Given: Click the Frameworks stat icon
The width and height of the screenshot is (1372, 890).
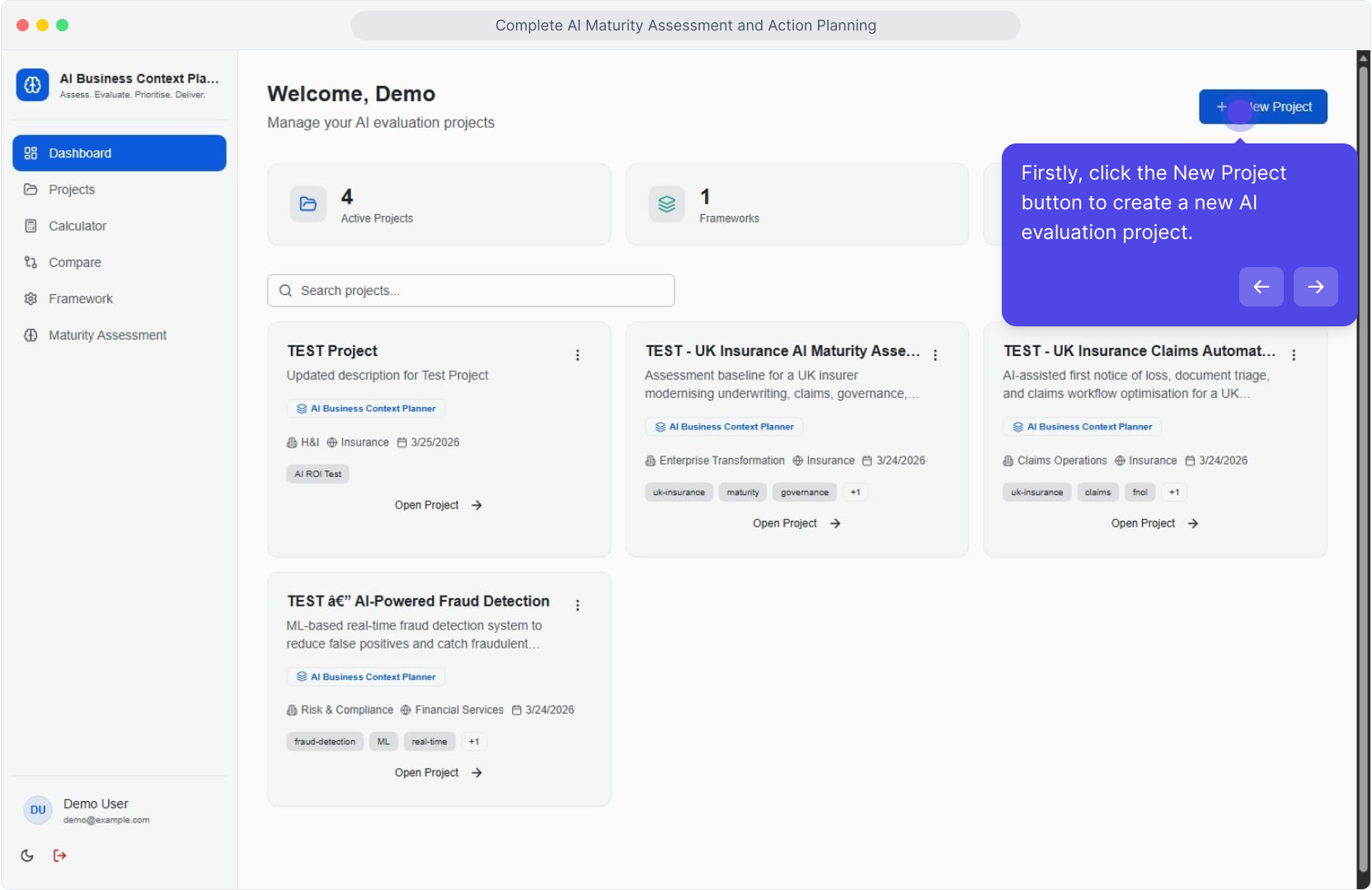Looking at the screenshot, I should tap(666, 204).
